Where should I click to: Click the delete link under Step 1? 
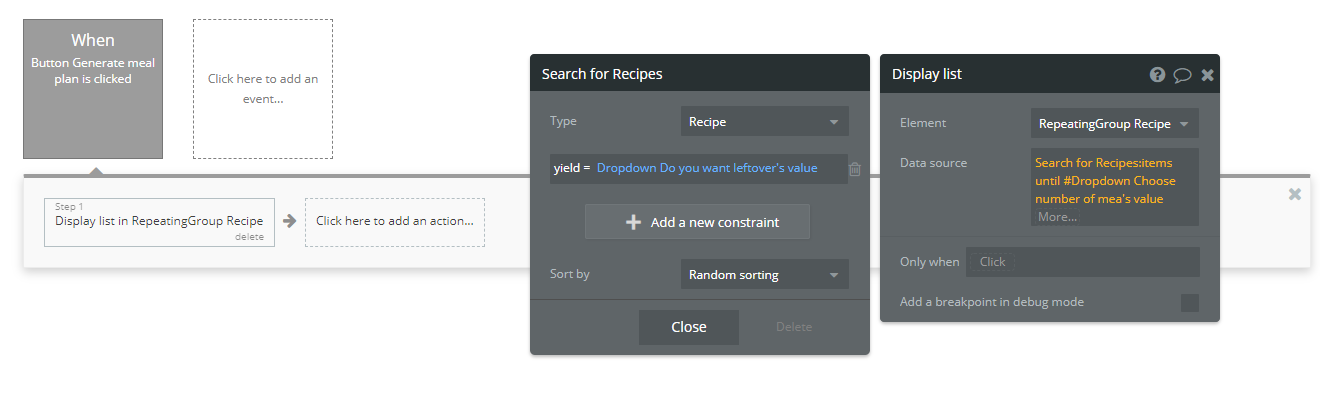249,237
